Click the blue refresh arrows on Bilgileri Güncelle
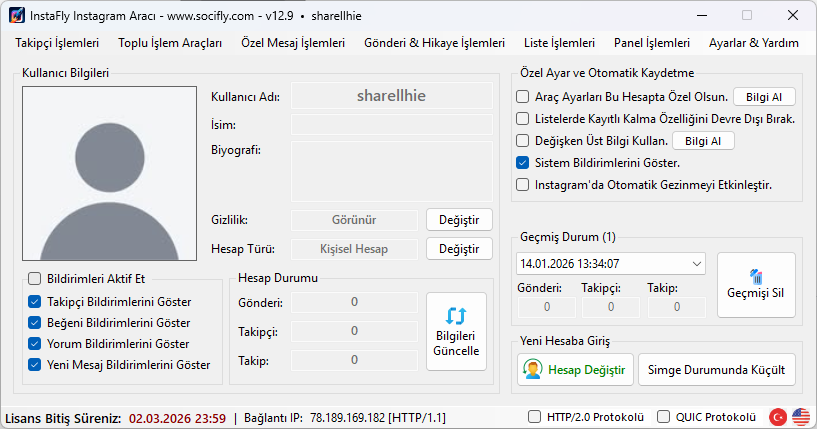817x429 pixels. tap(456, 316)
